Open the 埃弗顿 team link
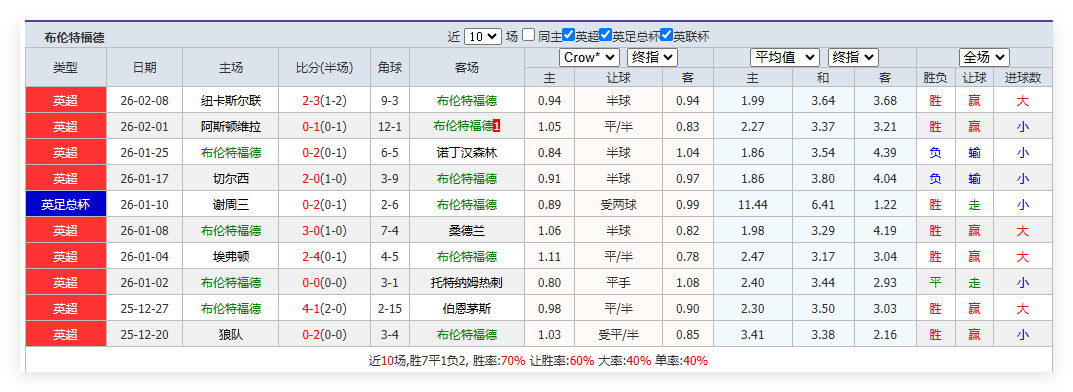The width and height of the screenshot is (1073, 392). pos(231,257)
